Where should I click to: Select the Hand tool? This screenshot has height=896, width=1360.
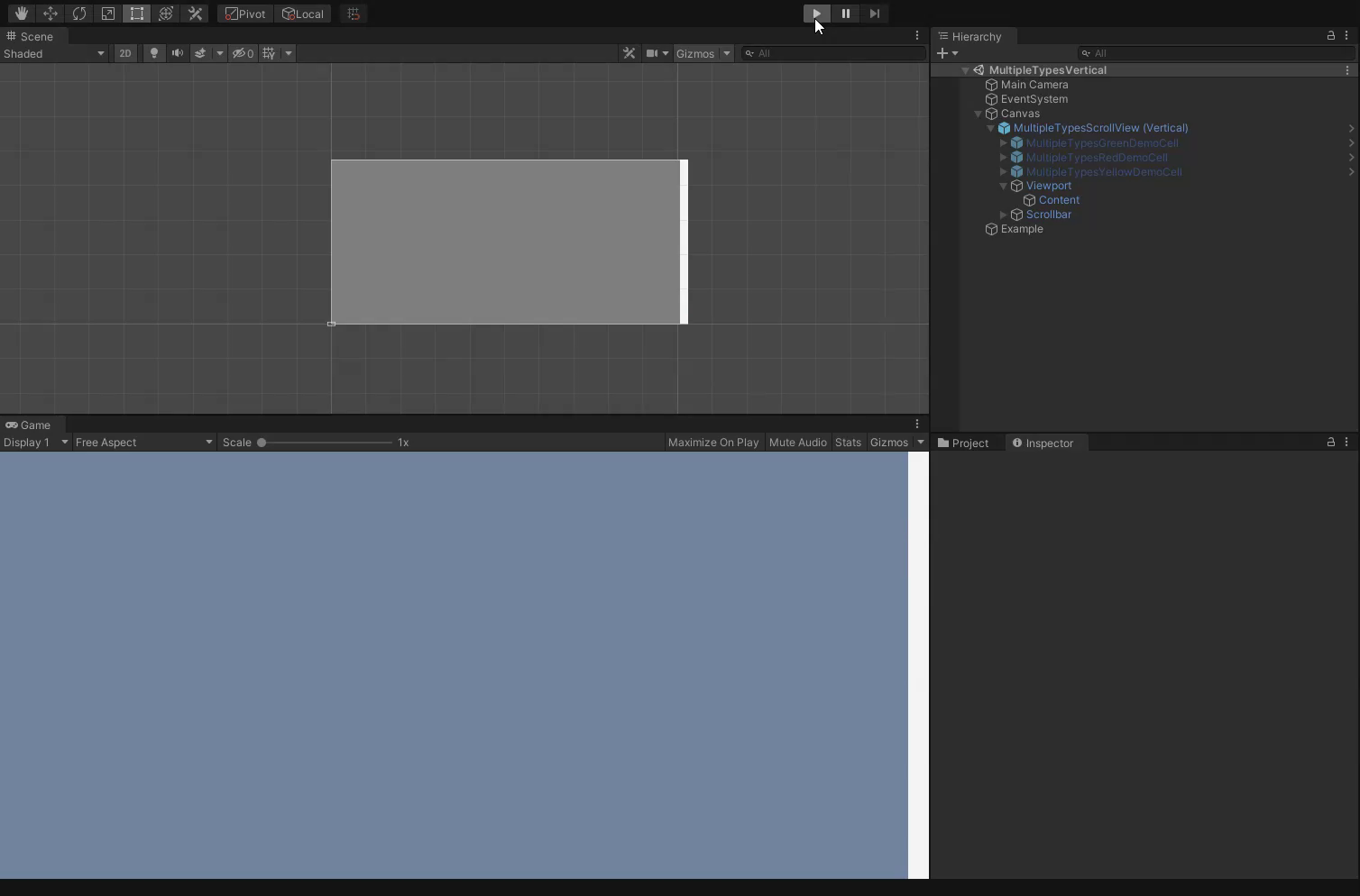point(21,14)
